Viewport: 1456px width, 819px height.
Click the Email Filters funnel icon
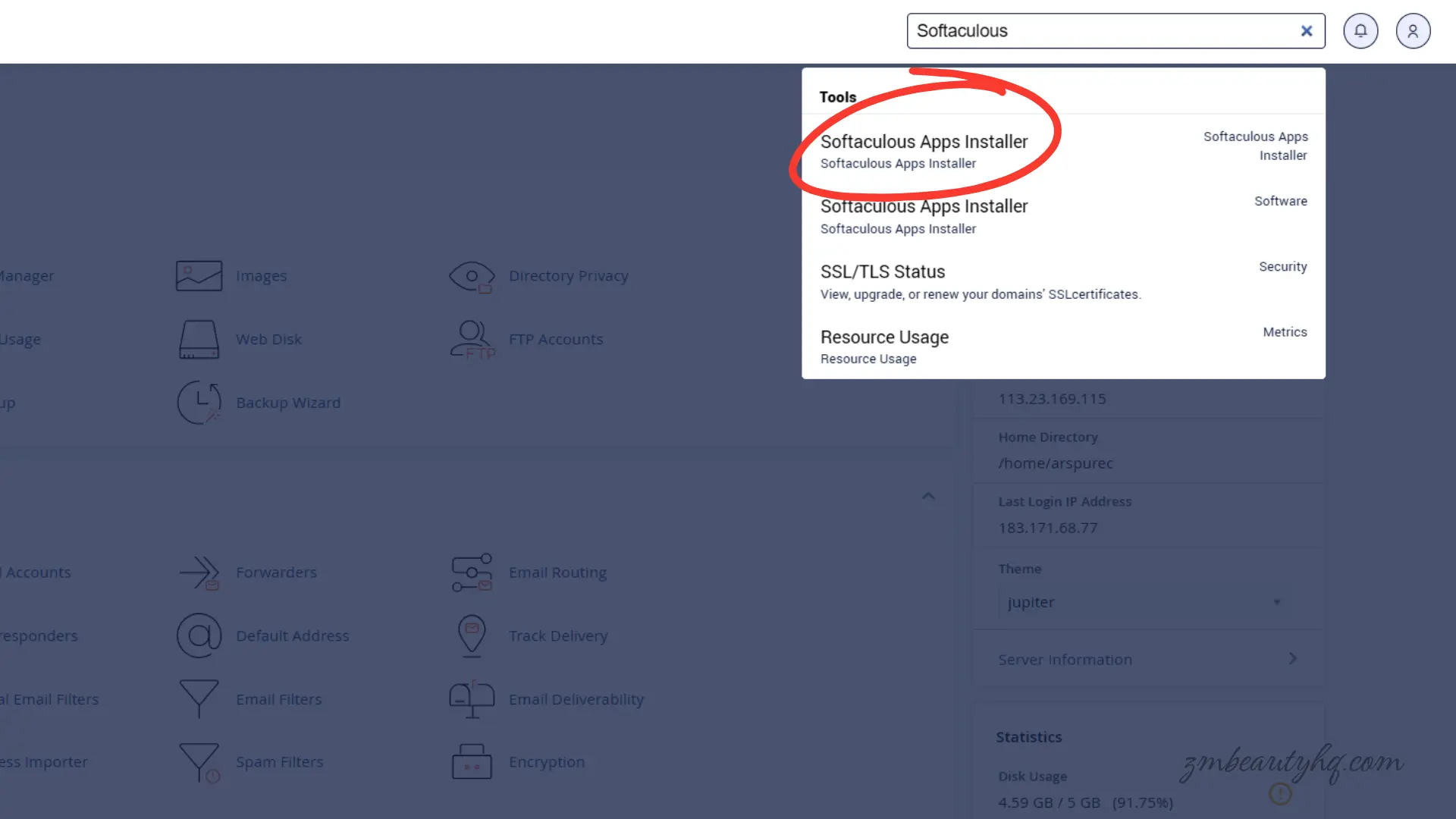coord(199,699)
